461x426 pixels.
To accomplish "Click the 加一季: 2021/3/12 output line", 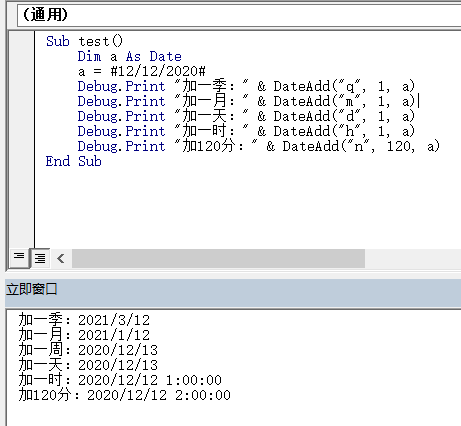I will pos(84,320).
